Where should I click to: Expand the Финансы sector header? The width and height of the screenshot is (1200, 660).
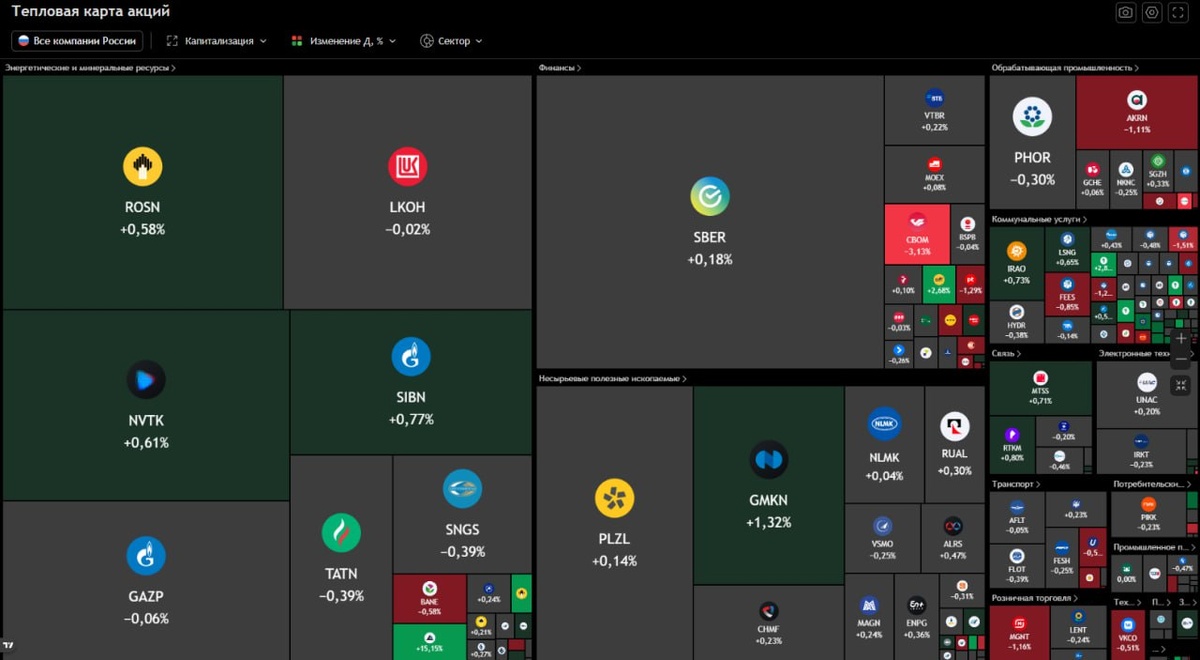point(560,68)
